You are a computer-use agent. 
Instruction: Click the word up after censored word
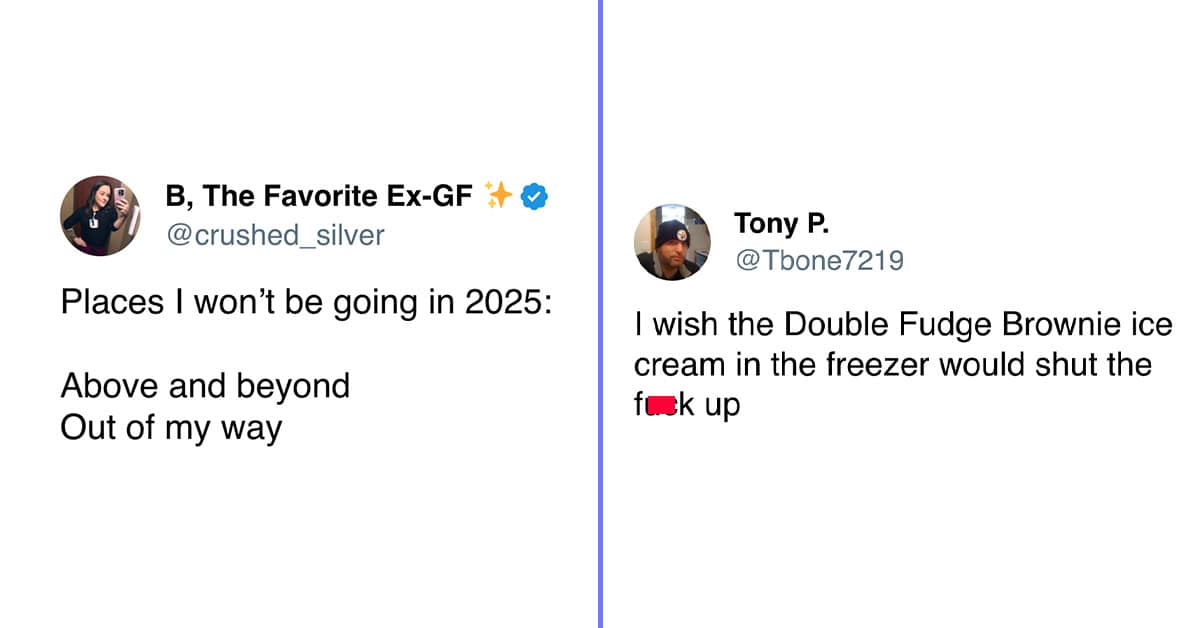722,408
